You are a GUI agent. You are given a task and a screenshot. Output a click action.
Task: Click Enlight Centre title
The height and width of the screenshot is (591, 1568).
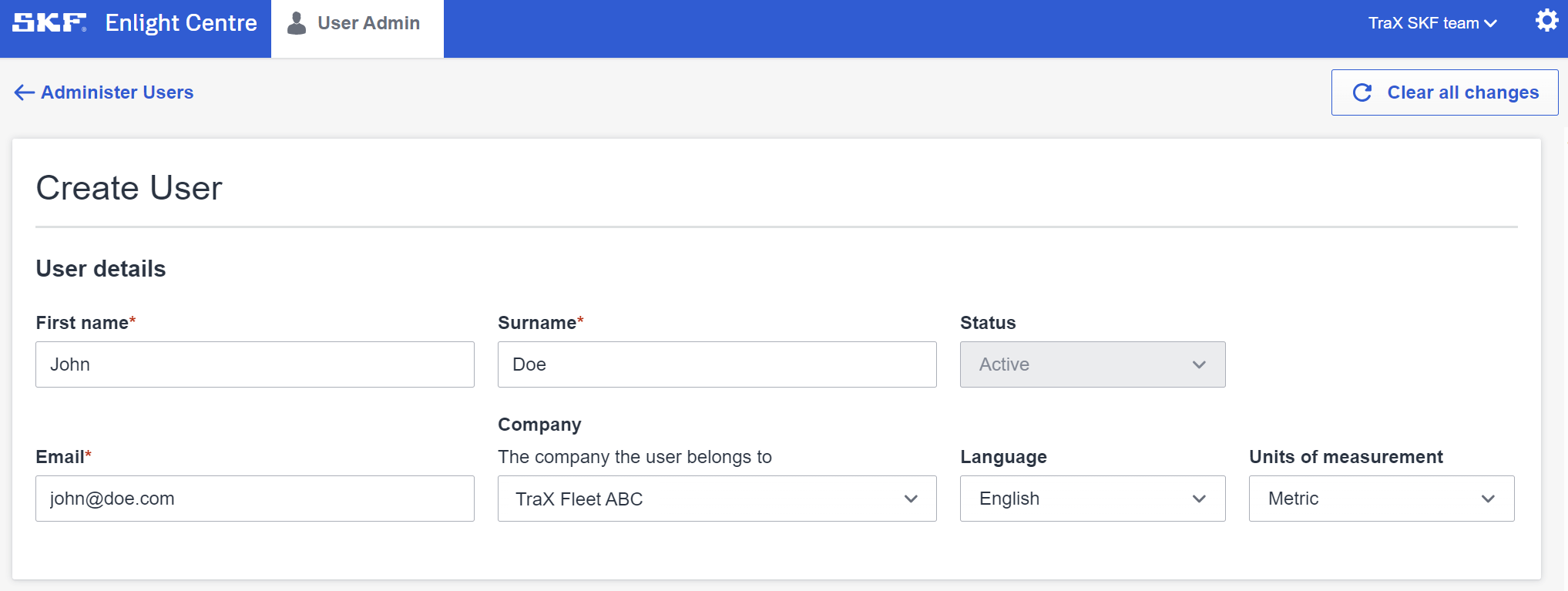click(x=181, y=23)
